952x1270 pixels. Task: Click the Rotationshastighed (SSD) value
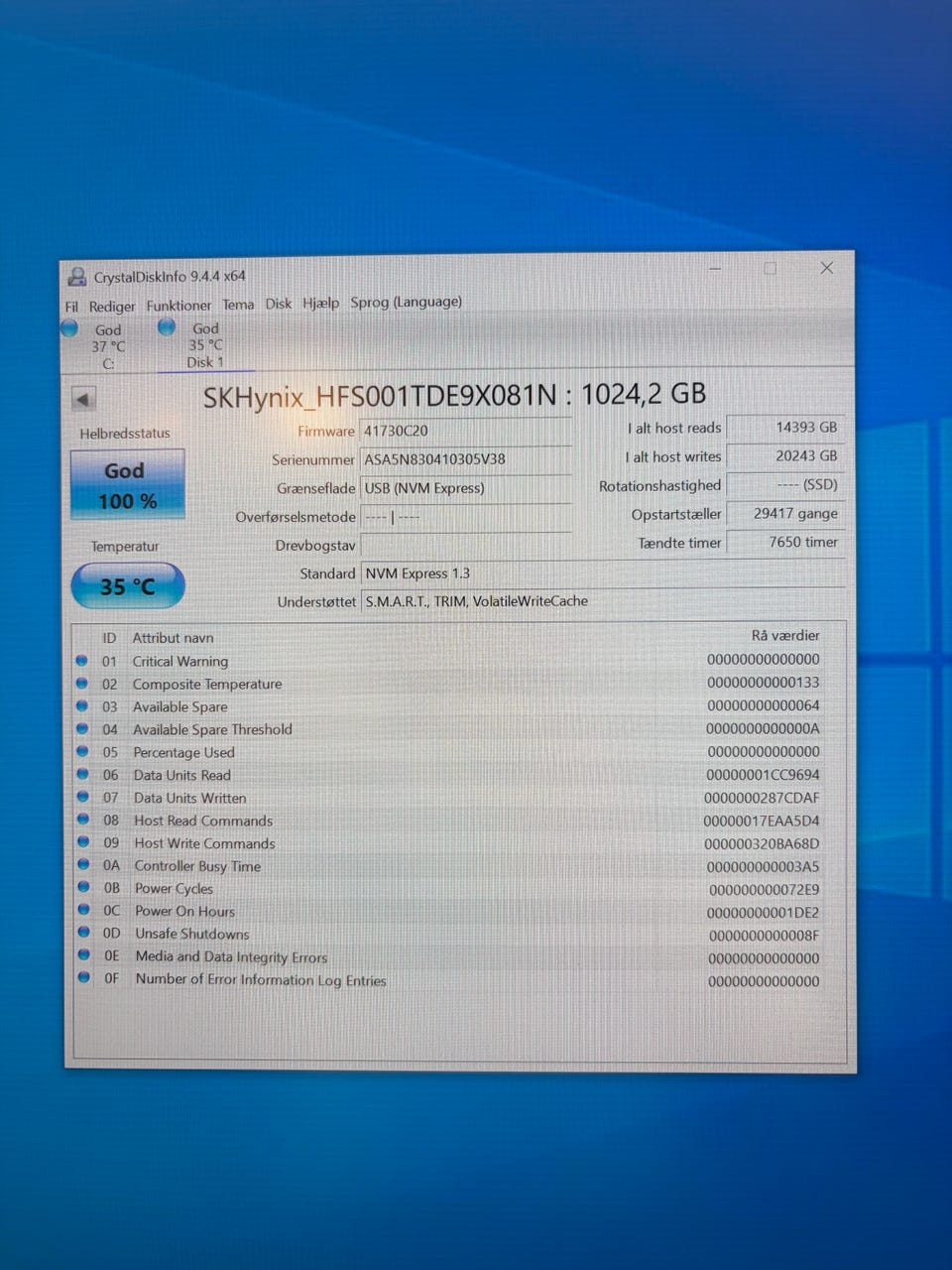[x=785, y=485]
